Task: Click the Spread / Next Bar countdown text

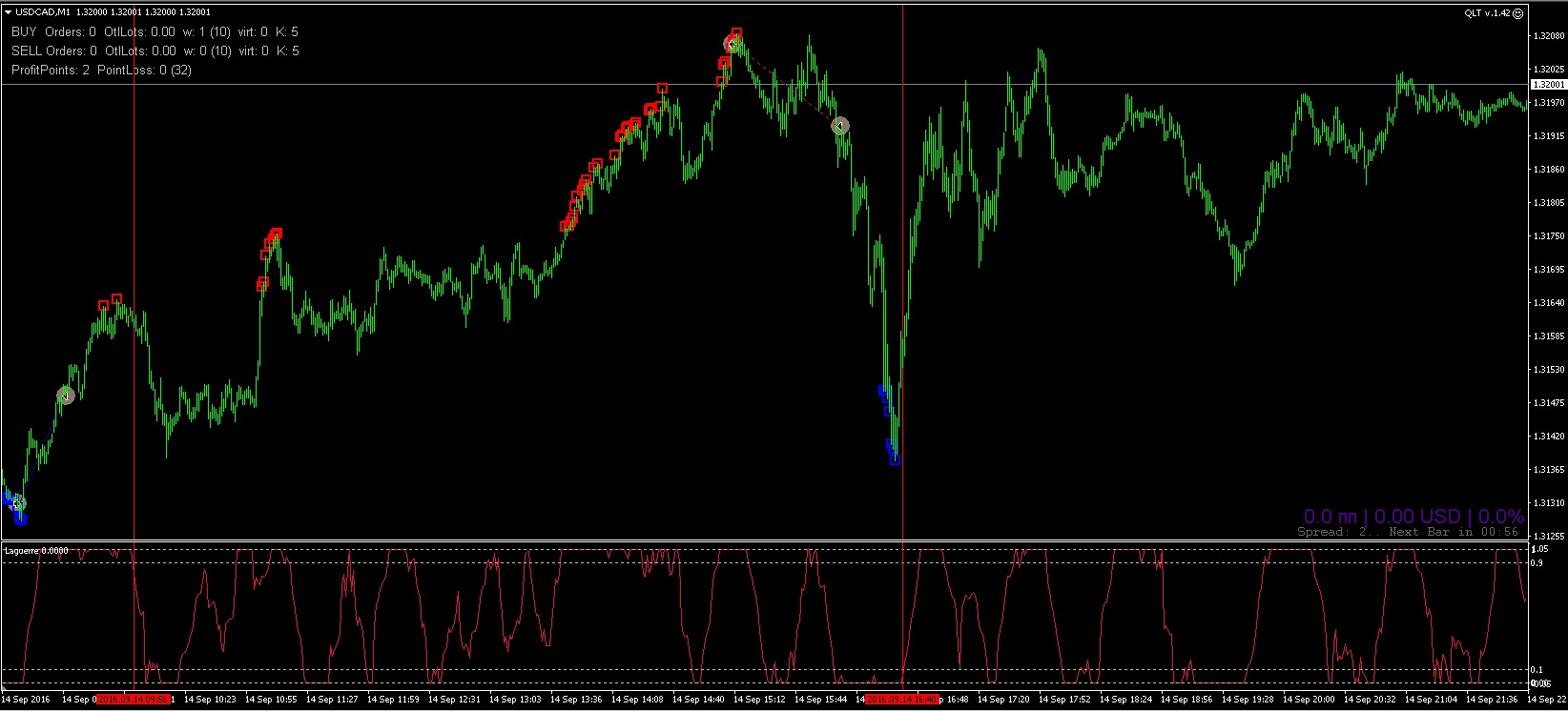Action: [1408, 532]
